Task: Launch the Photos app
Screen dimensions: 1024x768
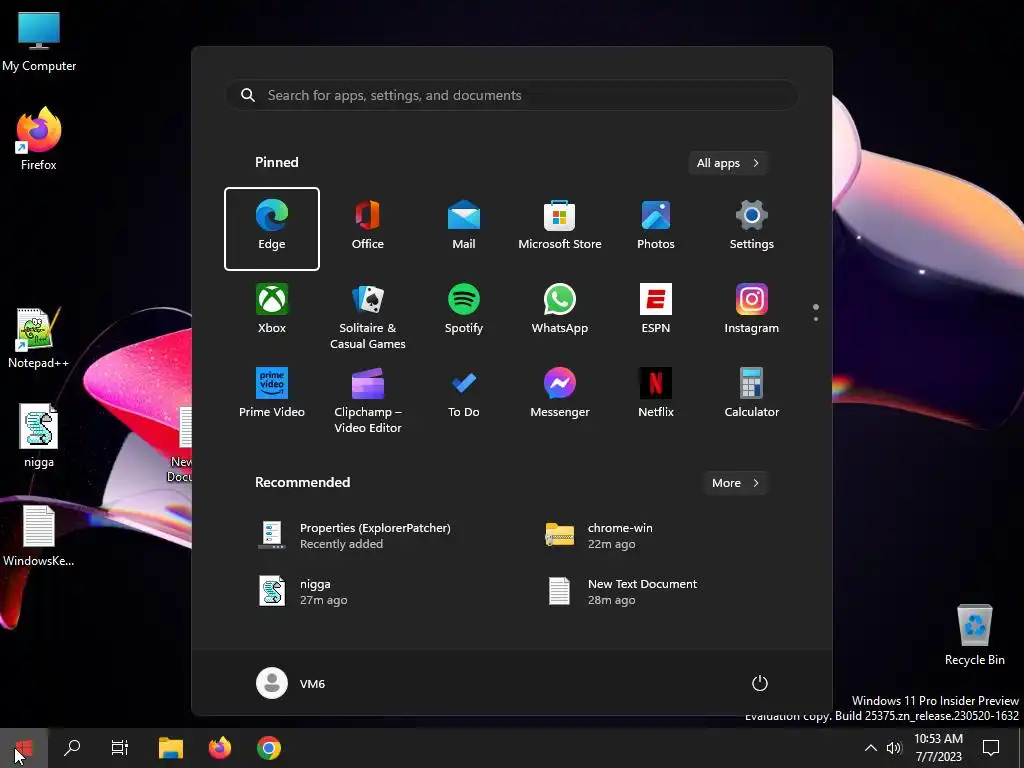Action: pyautogui.click(x=656, y=225)
